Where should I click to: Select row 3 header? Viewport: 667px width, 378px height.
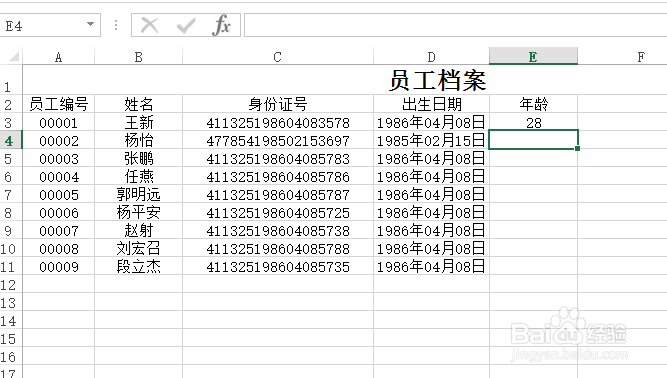click(x=11, y=122)
